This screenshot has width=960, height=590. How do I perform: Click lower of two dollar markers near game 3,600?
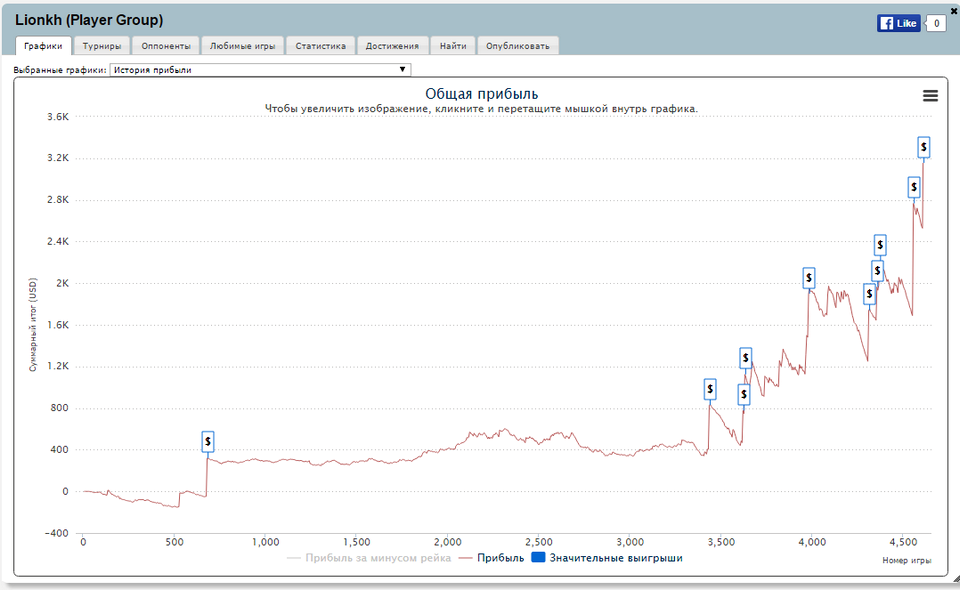[x=744, y=395]
